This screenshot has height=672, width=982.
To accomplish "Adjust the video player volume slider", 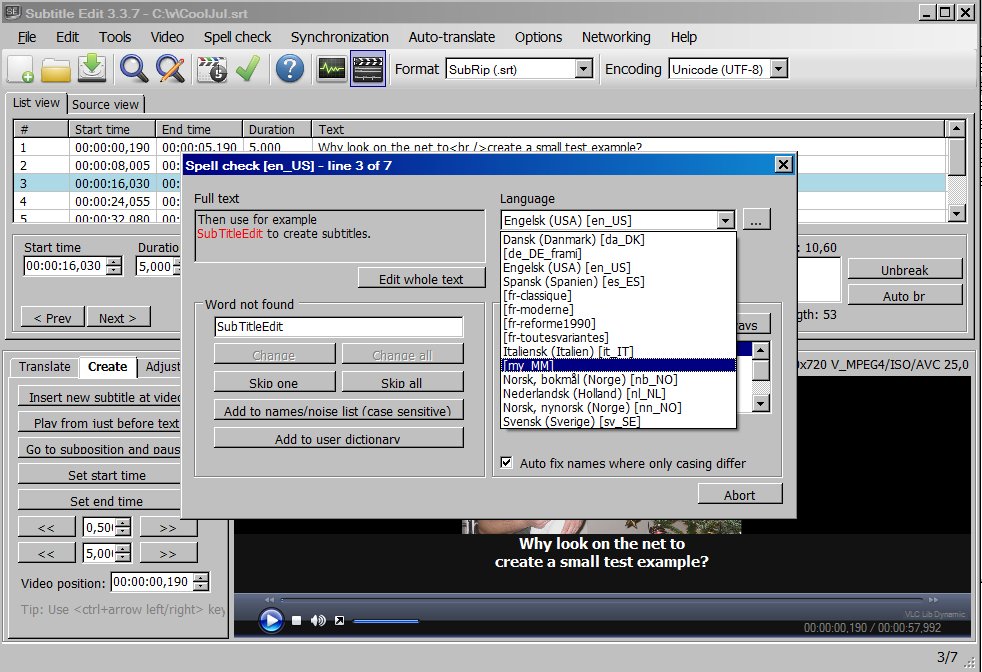I will pos(385,621).
